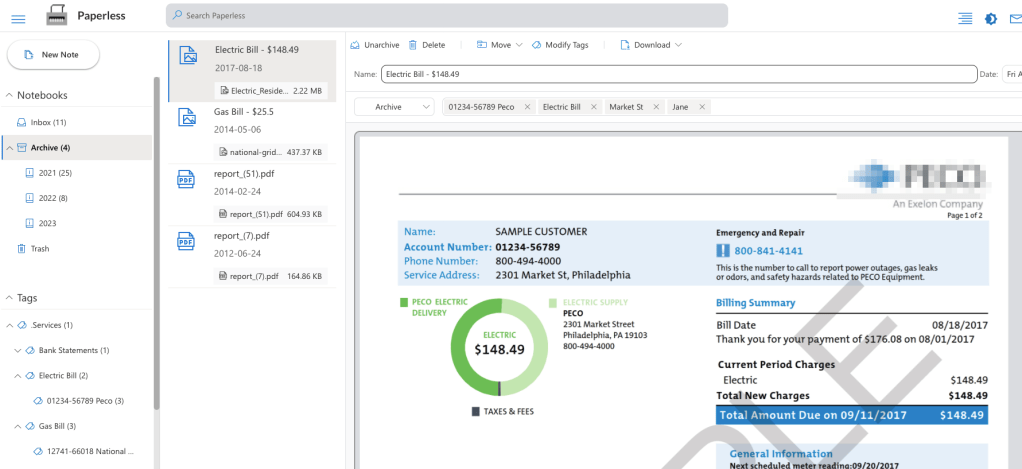
Task: Click the Paperless printer logo icon
Action: (58, 16)
